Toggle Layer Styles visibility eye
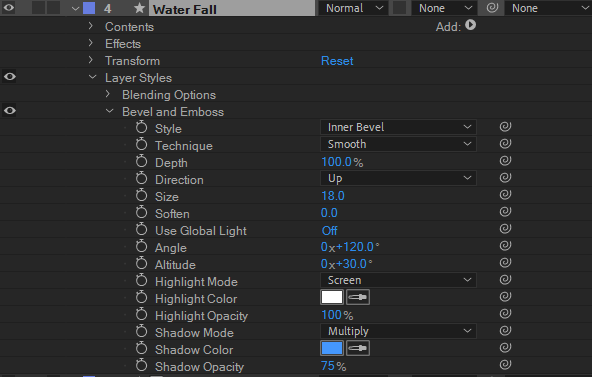 10,77
